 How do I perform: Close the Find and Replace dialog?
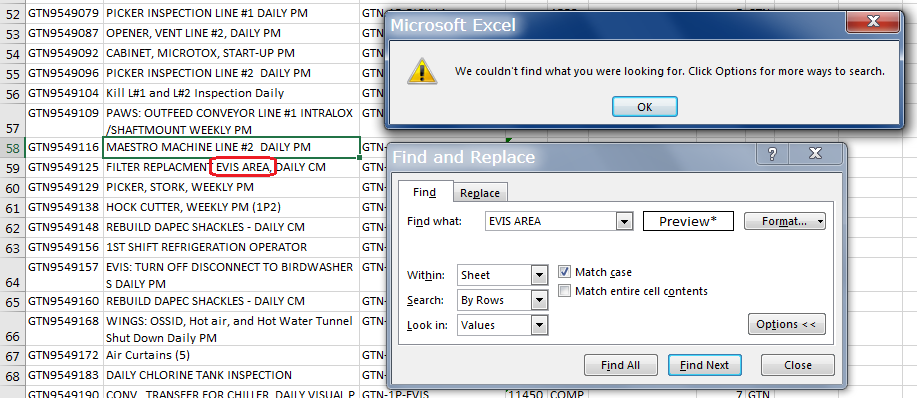[815, 154]
